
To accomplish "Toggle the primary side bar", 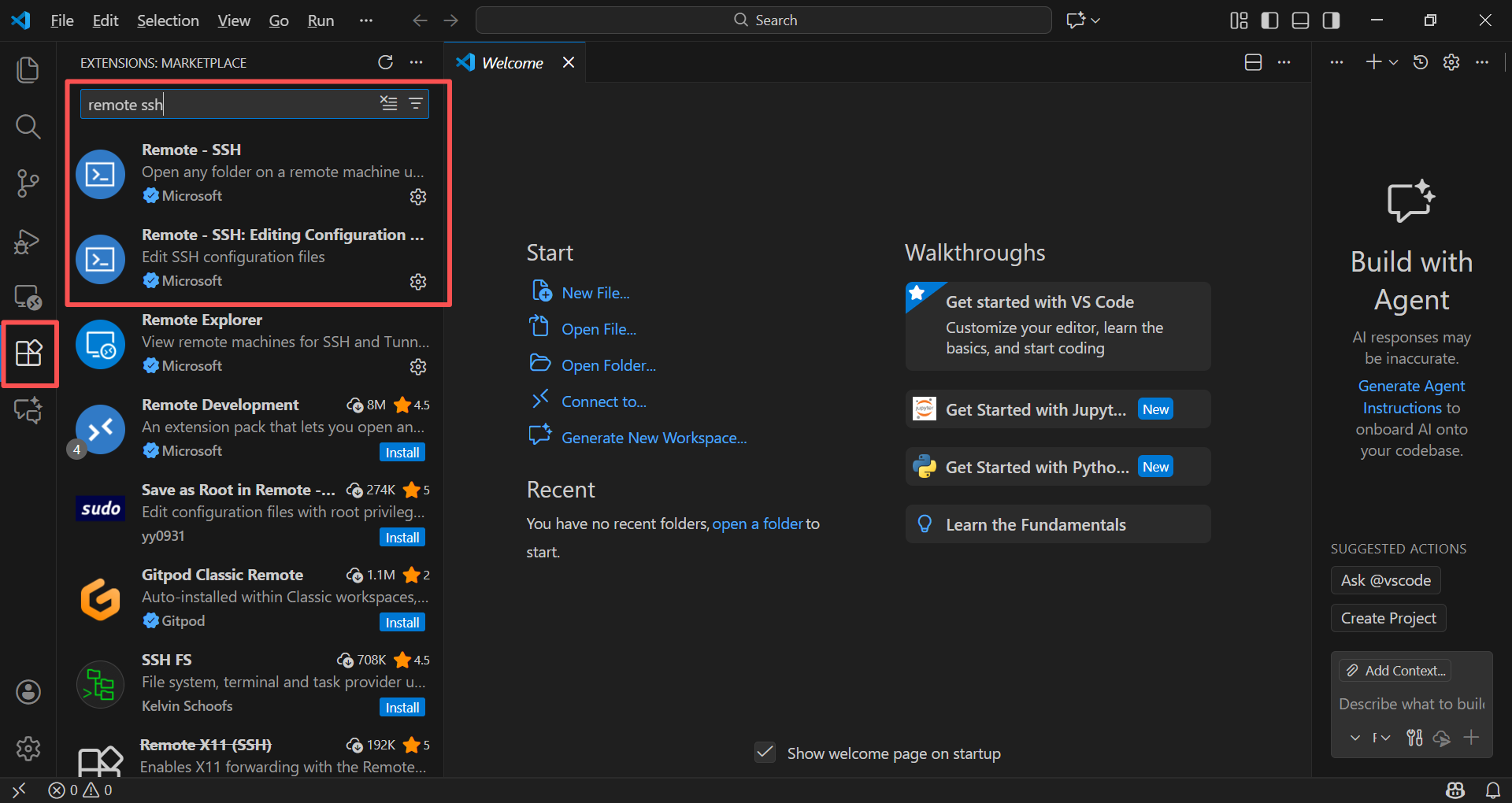I will [1269, 20].
